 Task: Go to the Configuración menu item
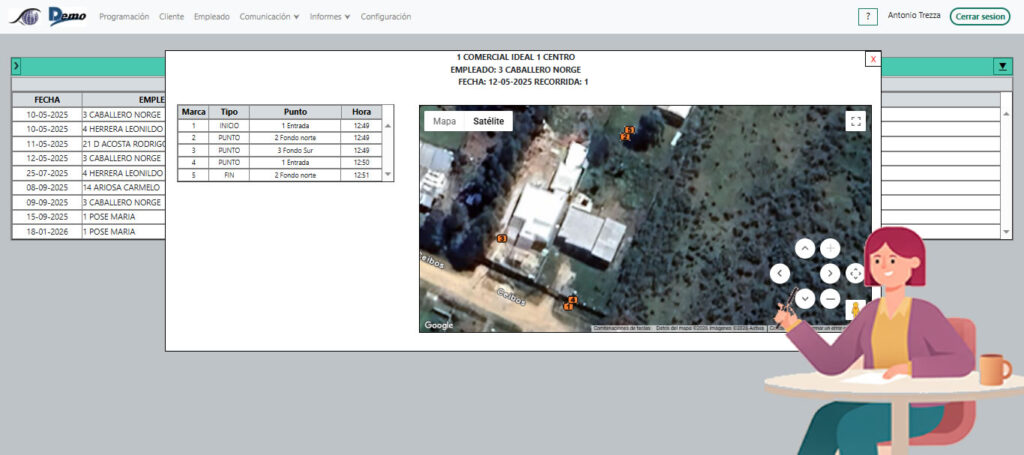pyautogui.click(x=385, y=17)
